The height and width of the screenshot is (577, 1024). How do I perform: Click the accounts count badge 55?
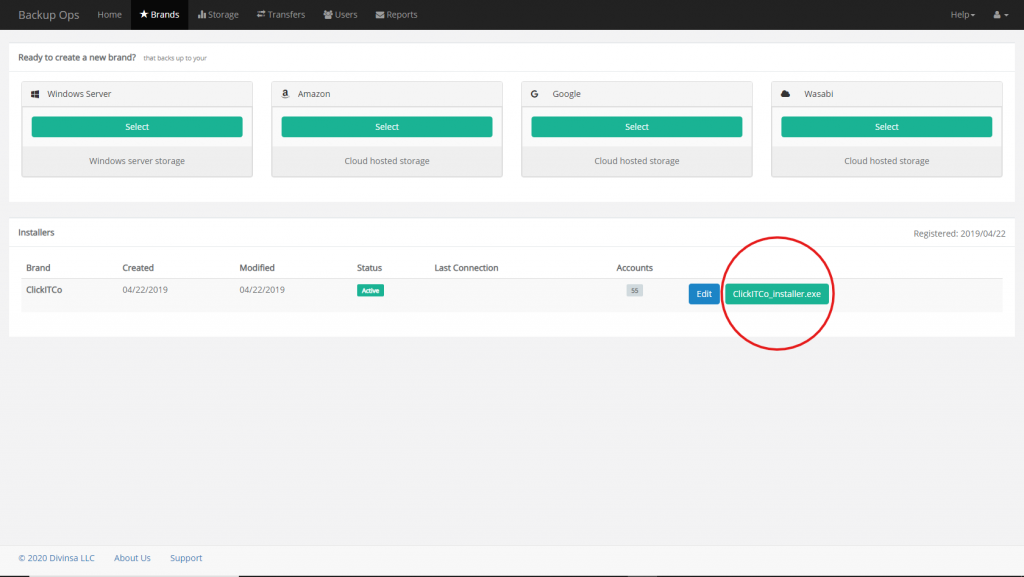pyautogui.click(x=635, y=290)
